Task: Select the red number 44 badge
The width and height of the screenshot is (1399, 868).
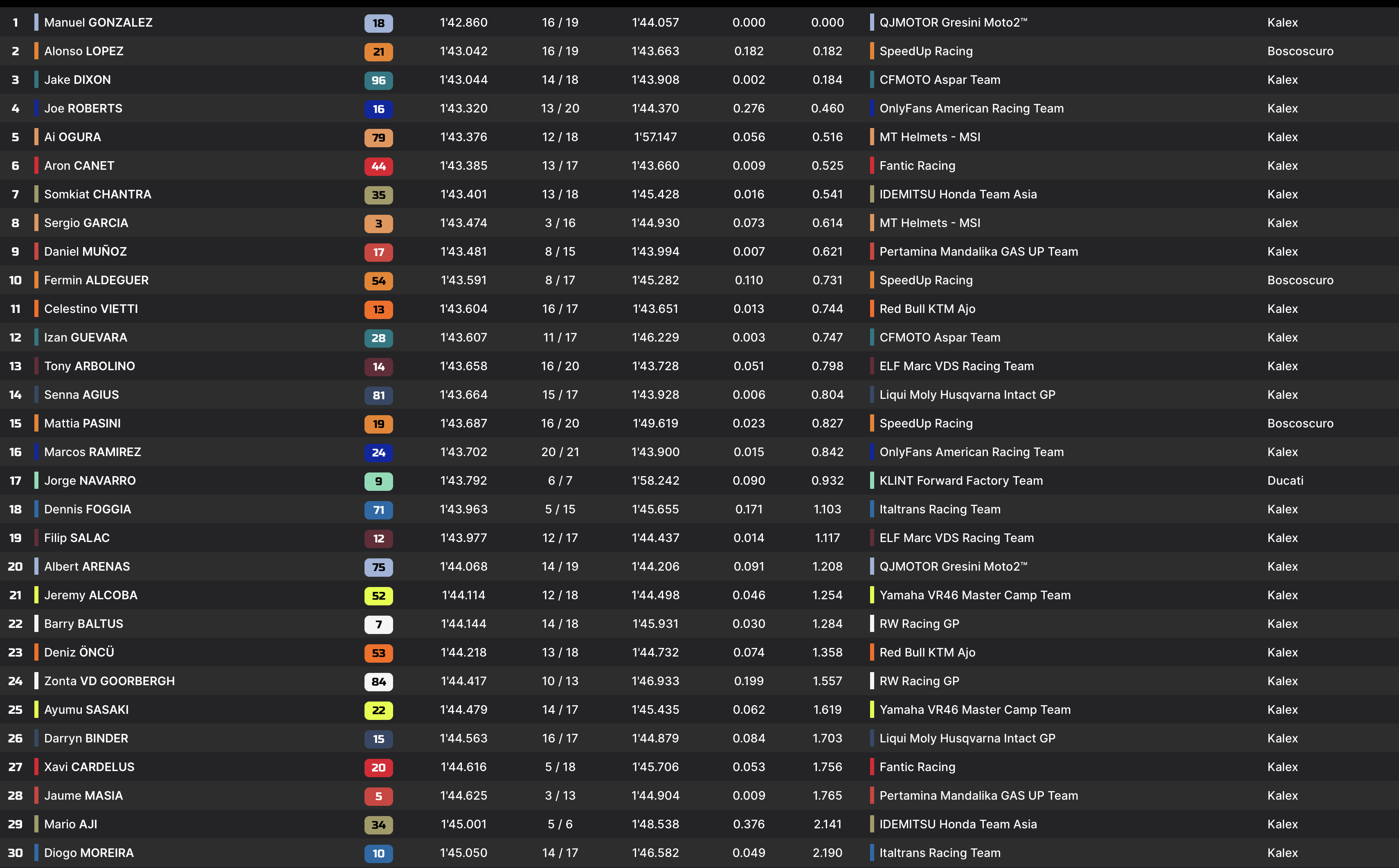Action: [378, 166]
